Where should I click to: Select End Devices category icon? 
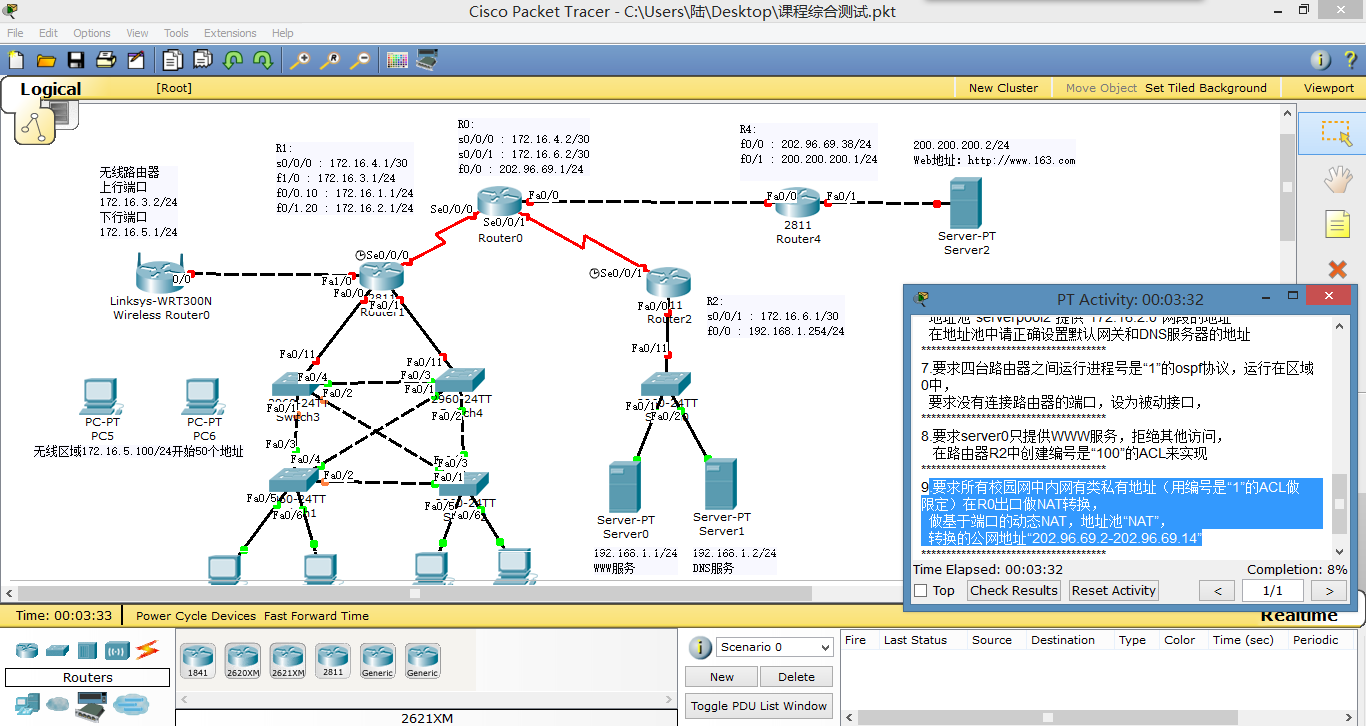[x=27, y=704]
